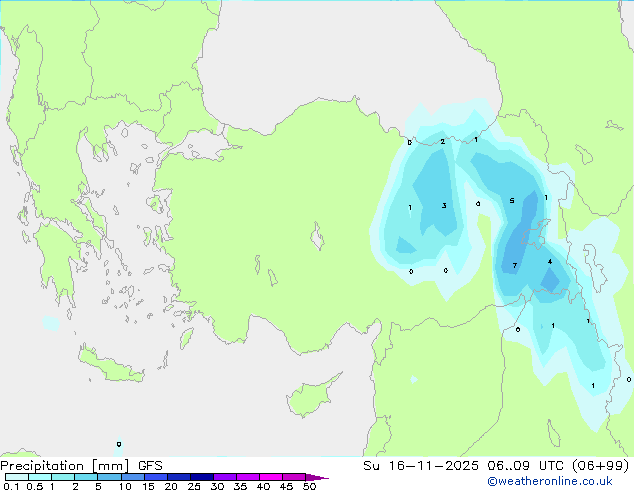Select the 25–30 mm dark blue legend swatch

(x=201, y=477)
